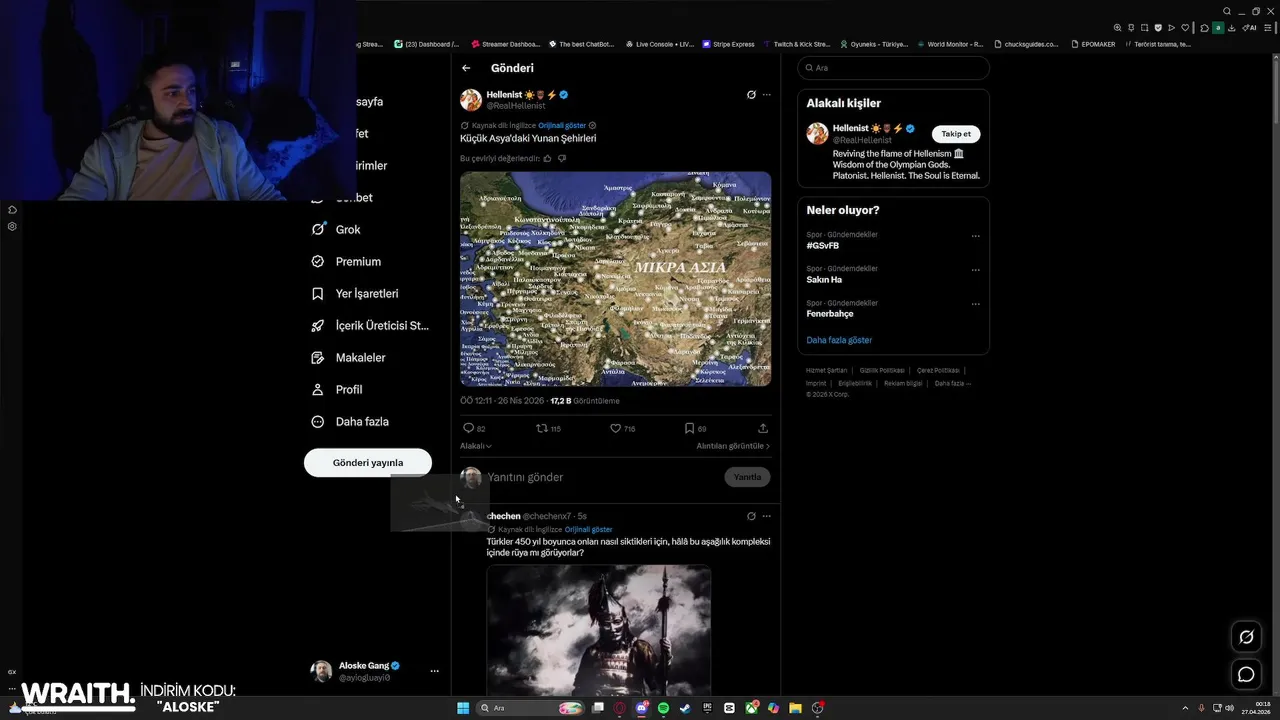
Task: Open the Sakın Ha trend
Action: coord(824,279)
